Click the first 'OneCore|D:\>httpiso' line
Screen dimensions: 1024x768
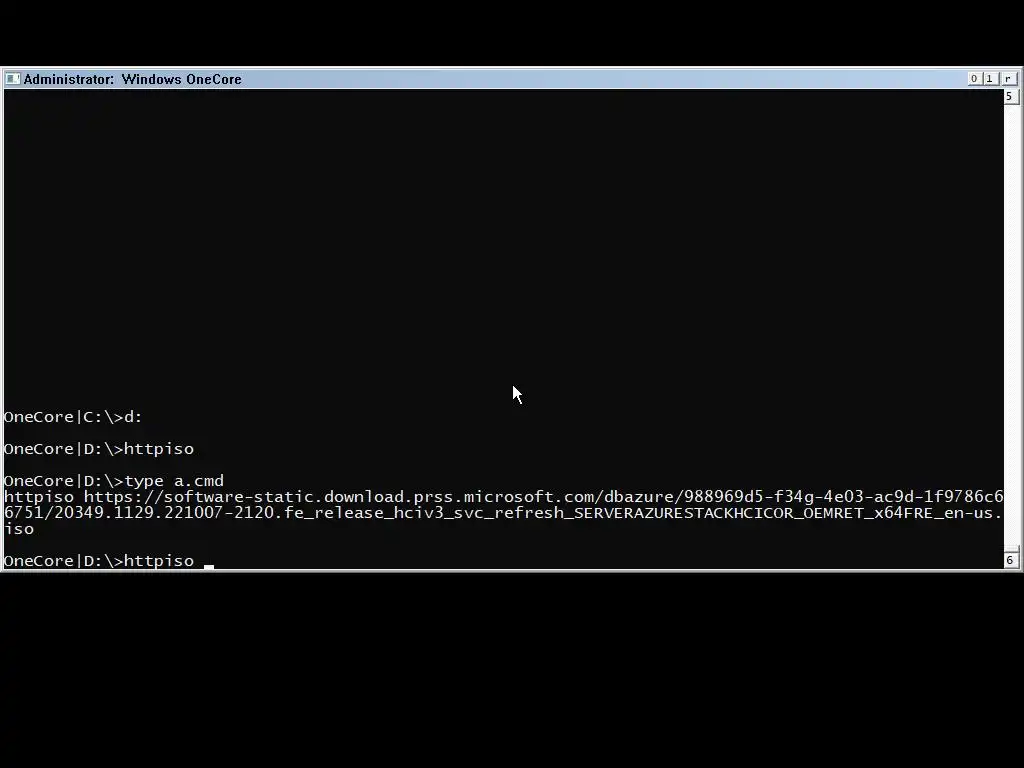99,449
